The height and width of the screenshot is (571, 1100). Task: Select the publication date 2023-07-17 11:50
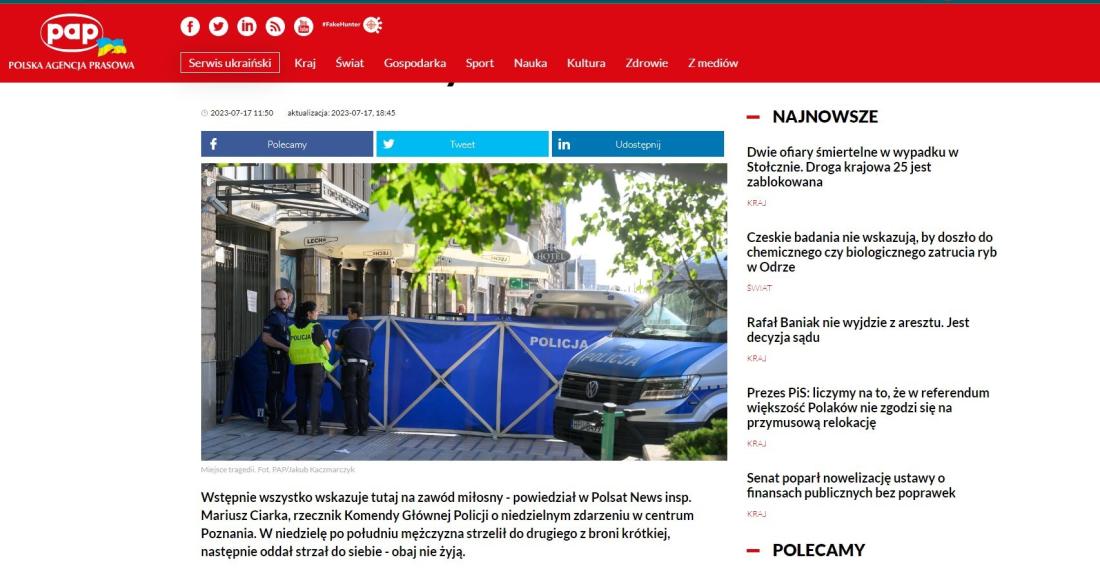pyautogui.click(x=241, y=113)
